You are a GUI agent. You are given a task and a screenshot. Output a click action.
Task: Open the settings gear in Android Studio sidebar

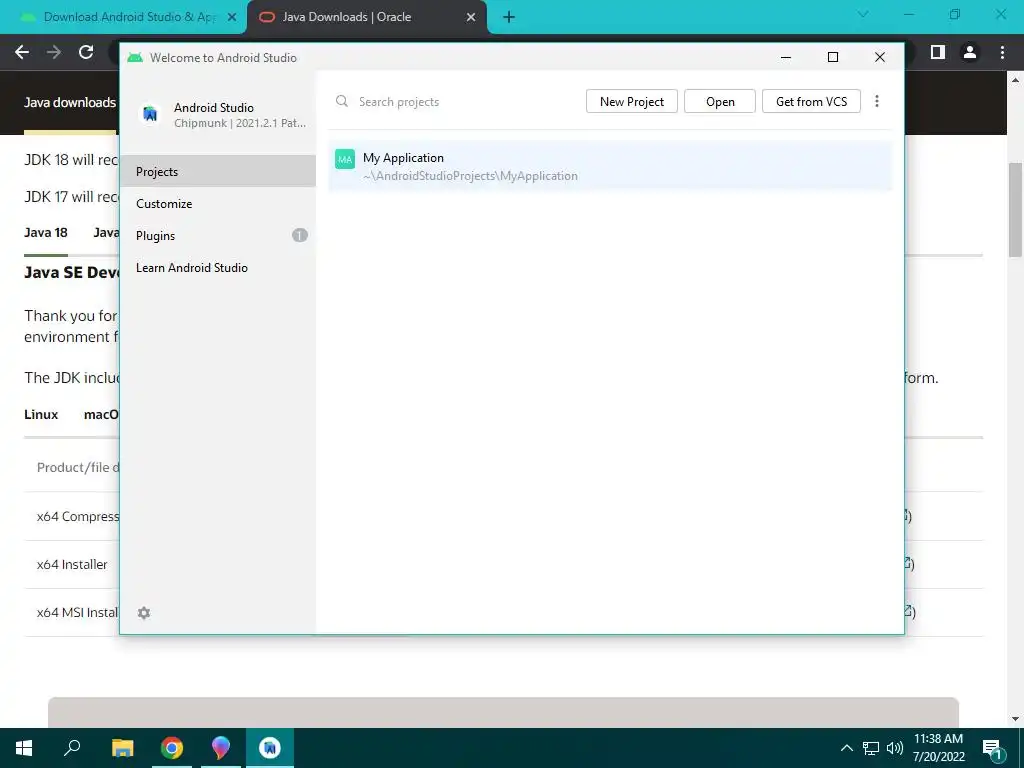tap(144, 613)
